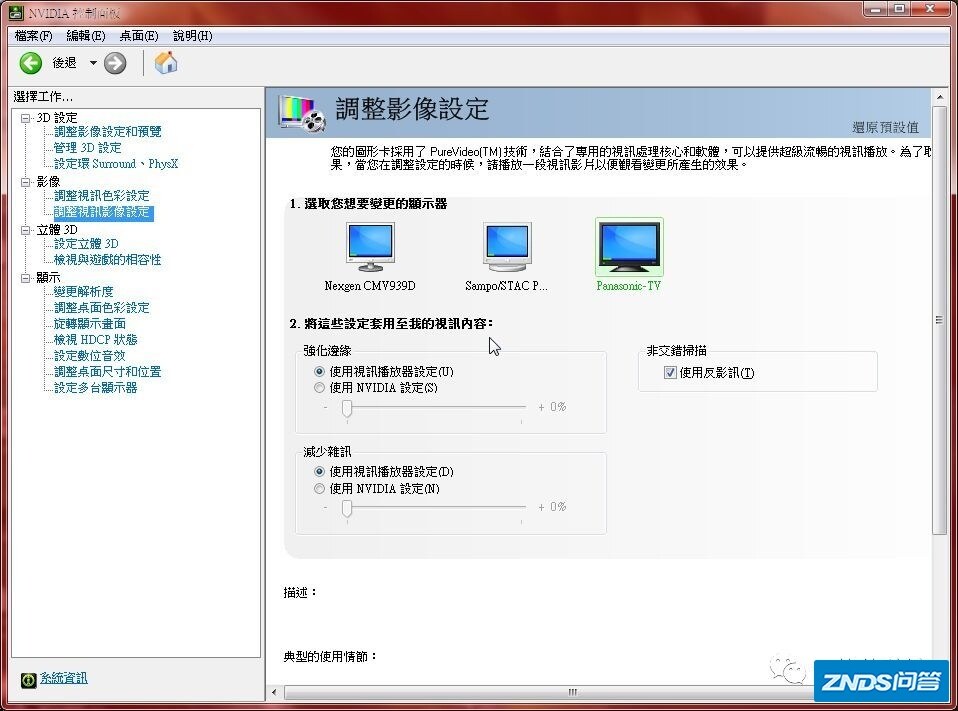Click the video settings header icon
The width and height of the screenshot is (958, 711).
click(302, 113)
